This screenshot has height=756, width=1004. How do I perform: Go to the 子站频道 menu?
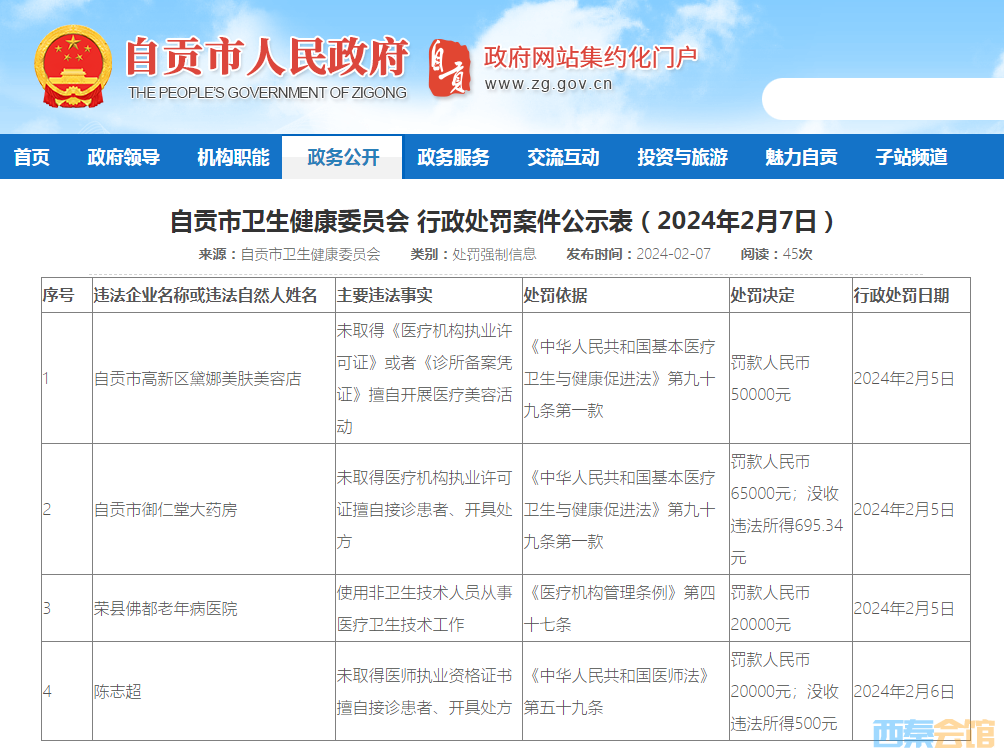click(911, 157)
